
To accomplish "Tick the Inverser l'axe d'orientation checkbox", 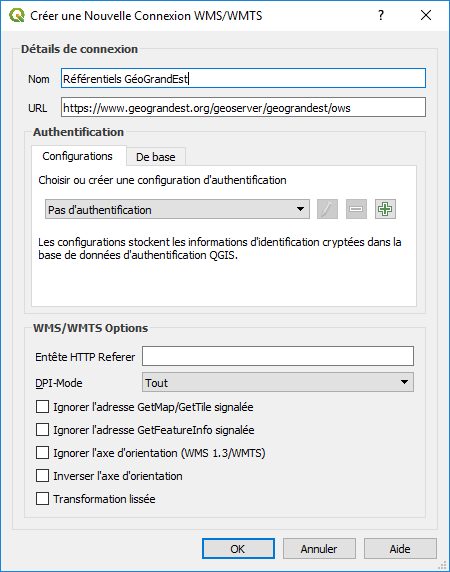I will click(x=42, y=476).
